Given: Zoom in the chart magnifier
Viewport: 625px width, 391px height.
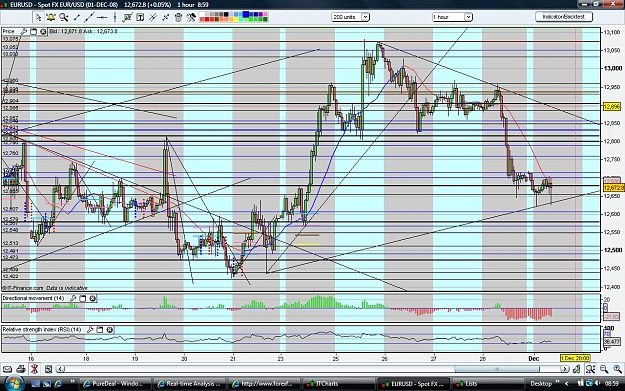Looking at the screenshot, I should click(617, 369).
